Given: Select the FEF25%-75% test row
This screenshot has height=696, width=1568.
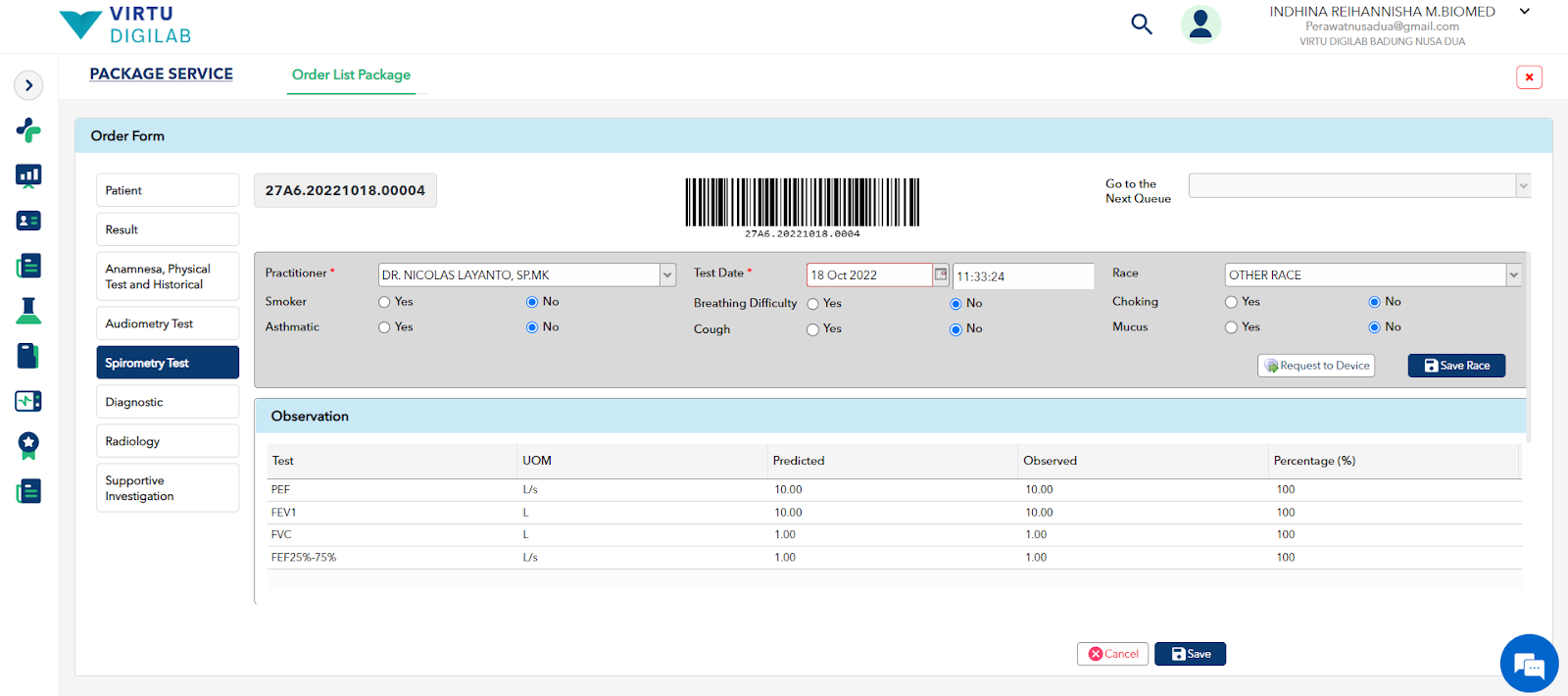Looking at the screenshot, I should pos(895,558).
